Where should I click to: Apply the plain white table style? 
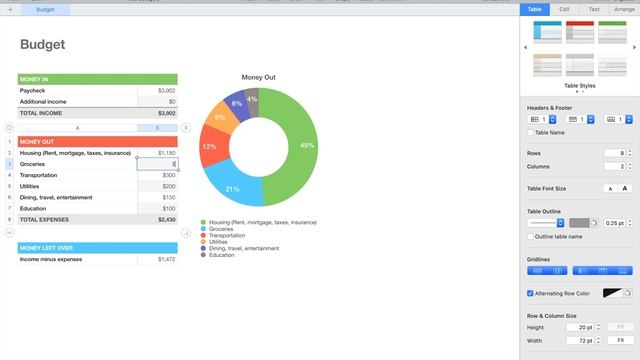(612, 64)
